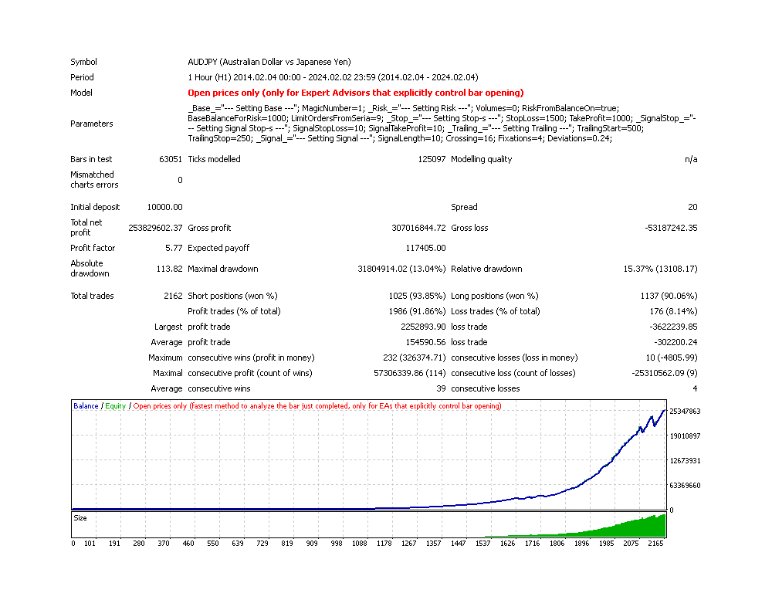The height and width of the screenshot is (600, 772).
Task: Click the 'Balance' legend label on chart
Action: pos(86,406)
